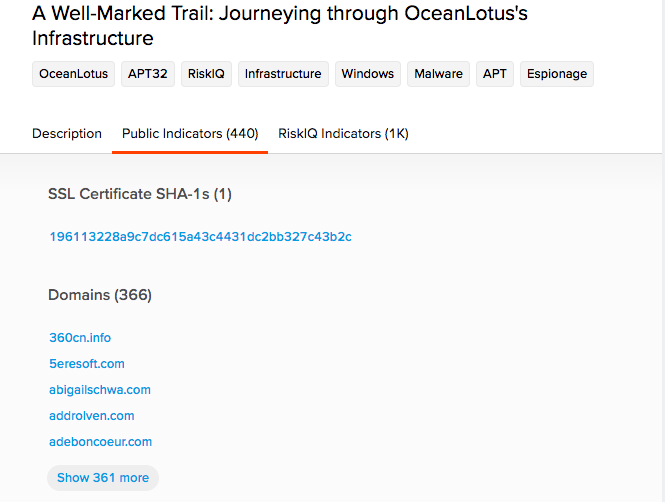Open abigailschwa.com domain link
The image size is (665, 502).
coord(100,390)
